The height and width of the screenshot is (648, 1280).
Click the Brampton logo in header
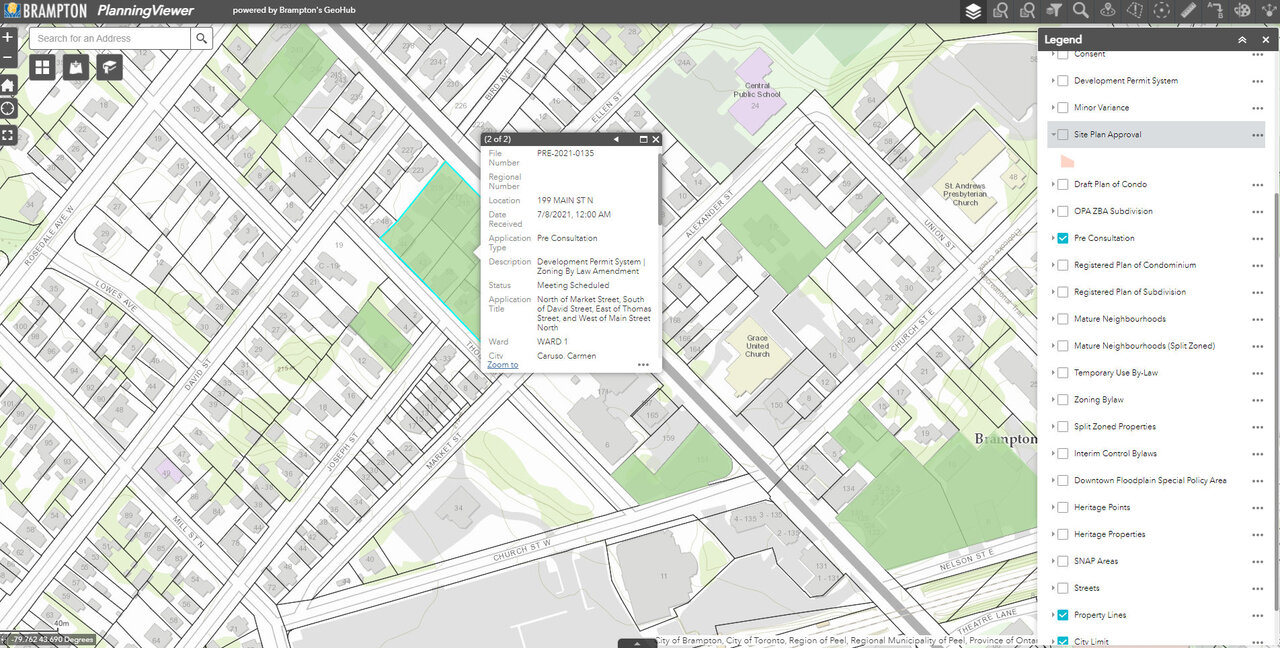point(44,11)
